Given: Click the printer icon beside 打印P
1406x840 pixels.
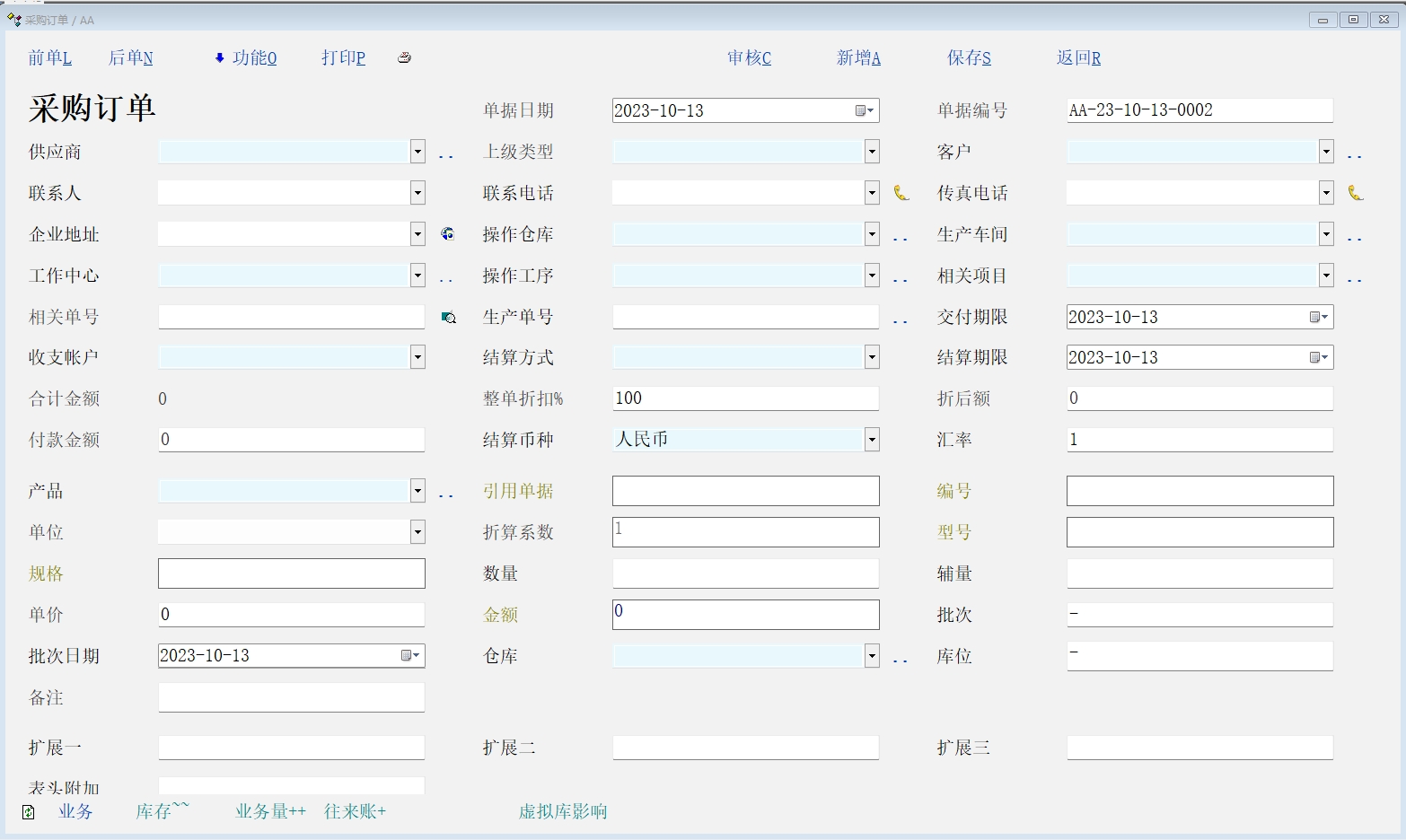Looking at the screenshot, I should pos(404,57).
